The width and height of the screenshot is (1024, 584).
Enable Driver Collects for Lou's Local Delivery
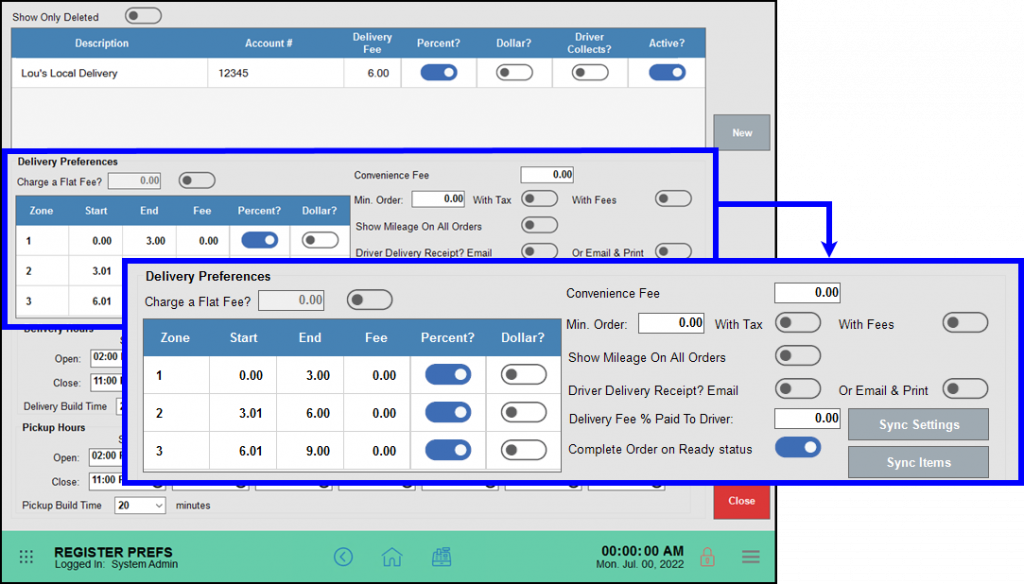tap(590, 72)
